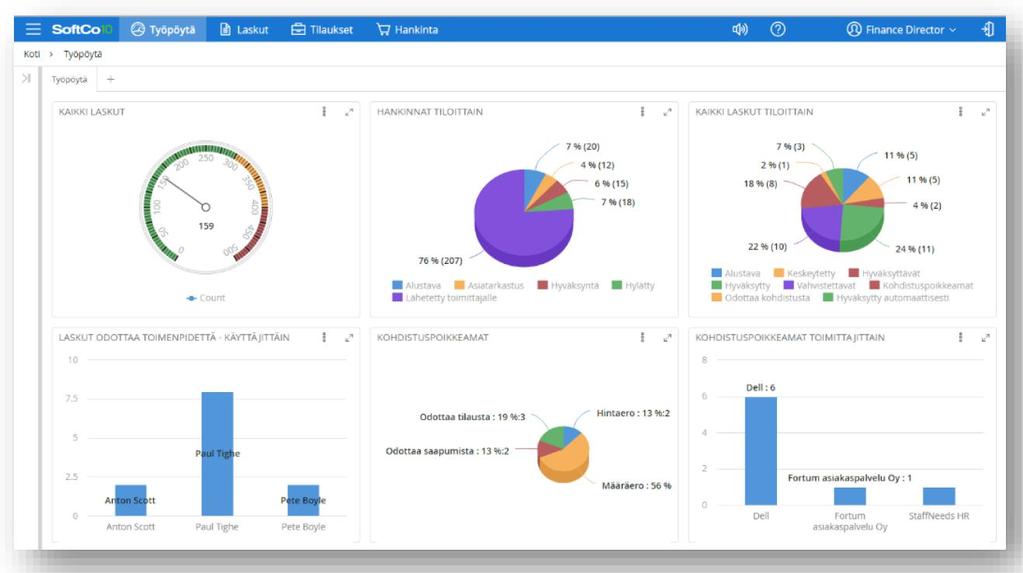Click the logout icon in top bar
Screen dimensions: 1023x573
tap(988, 29)
